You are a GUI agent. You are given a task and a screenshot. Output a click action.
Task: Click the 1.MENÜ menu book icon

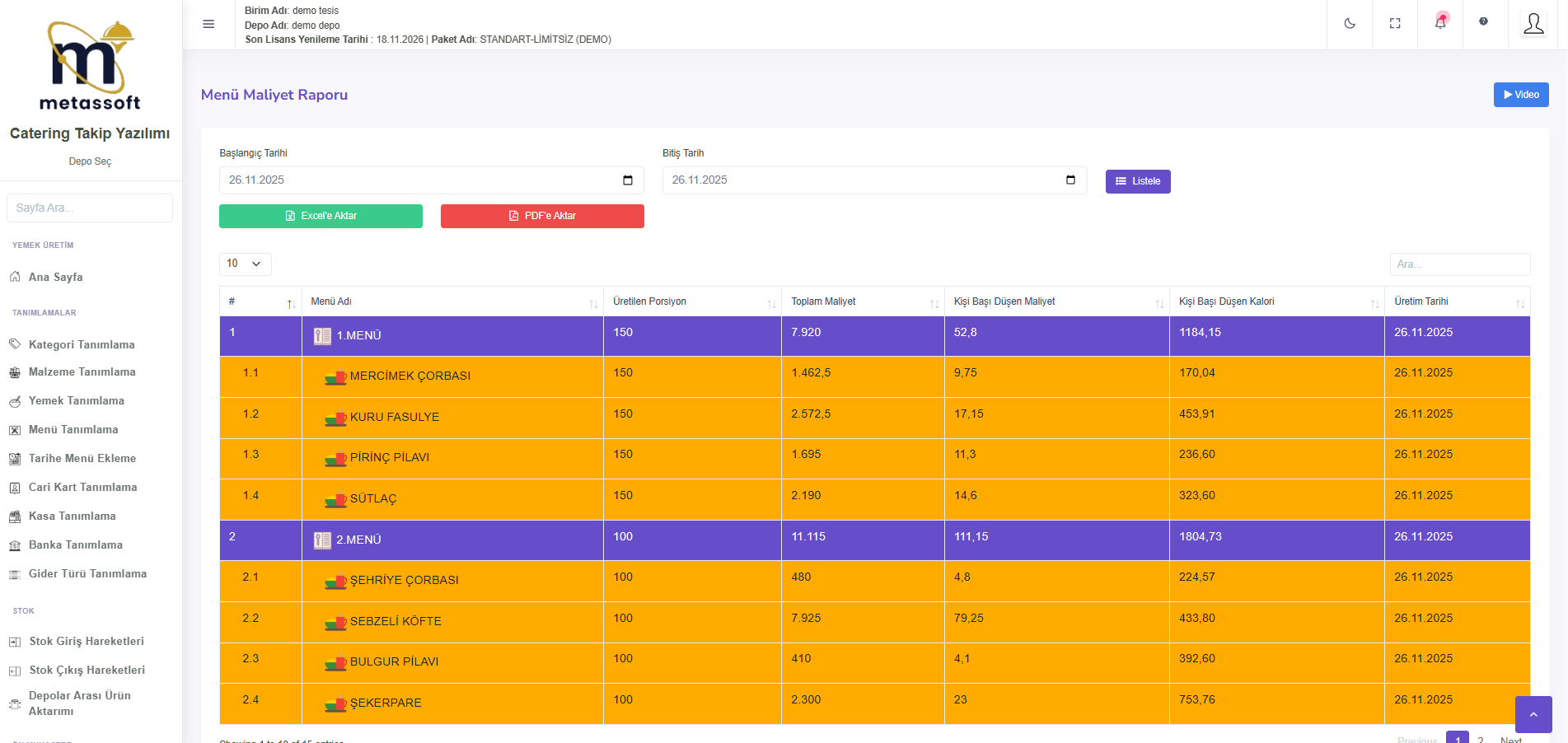point(322,336)
